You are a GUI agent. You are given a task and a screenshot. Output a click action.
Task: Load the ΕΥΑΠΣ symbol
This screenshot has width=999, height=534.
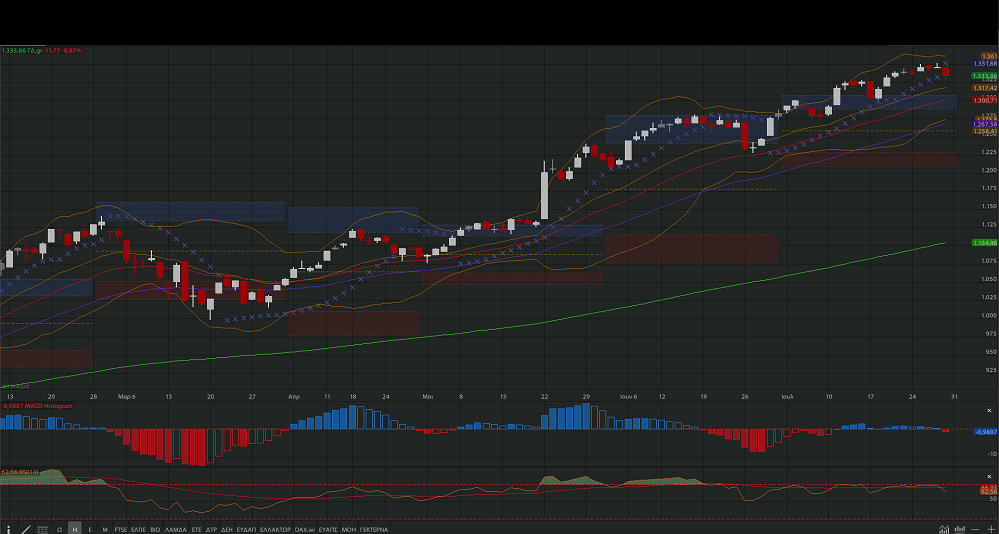tap(327, 530)
